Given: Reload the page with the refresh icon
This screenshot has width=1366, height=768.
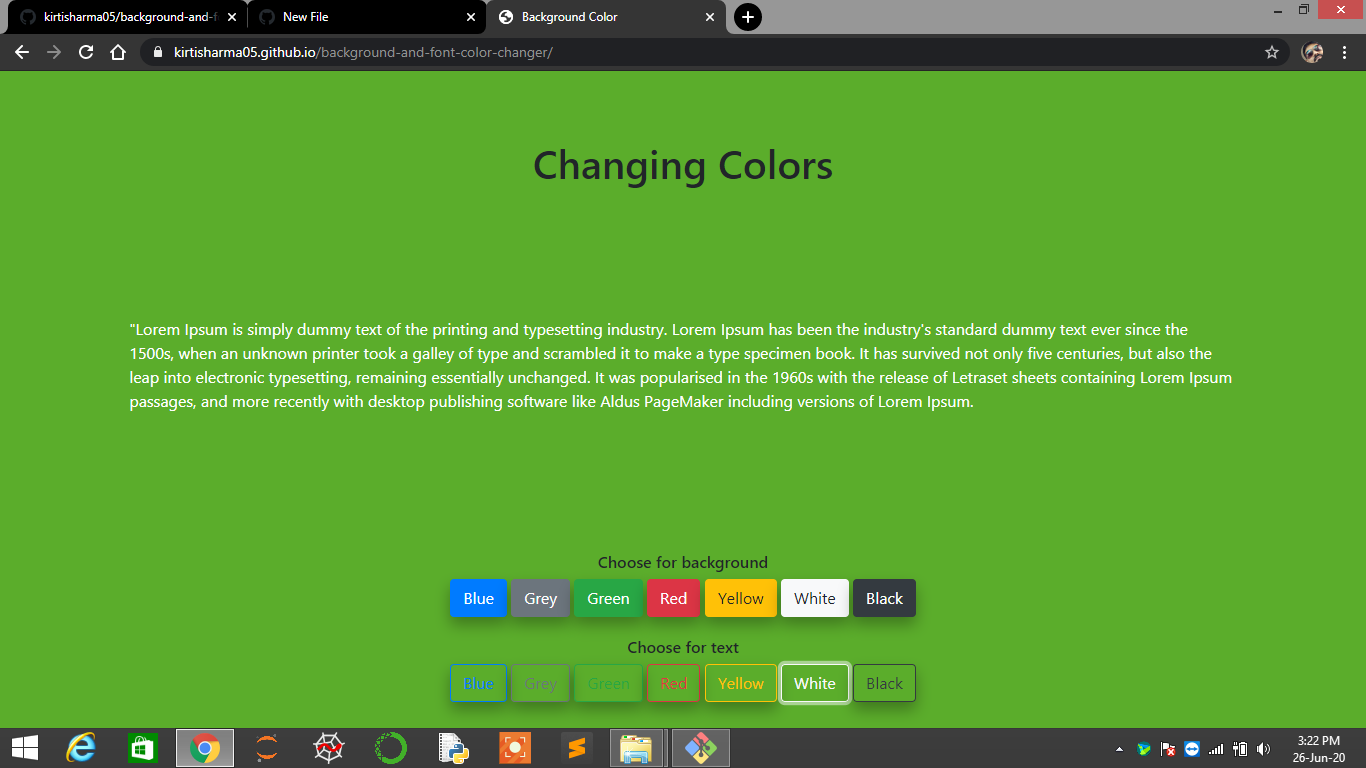Looking at the screenshot, I should [x=85, y=51].
